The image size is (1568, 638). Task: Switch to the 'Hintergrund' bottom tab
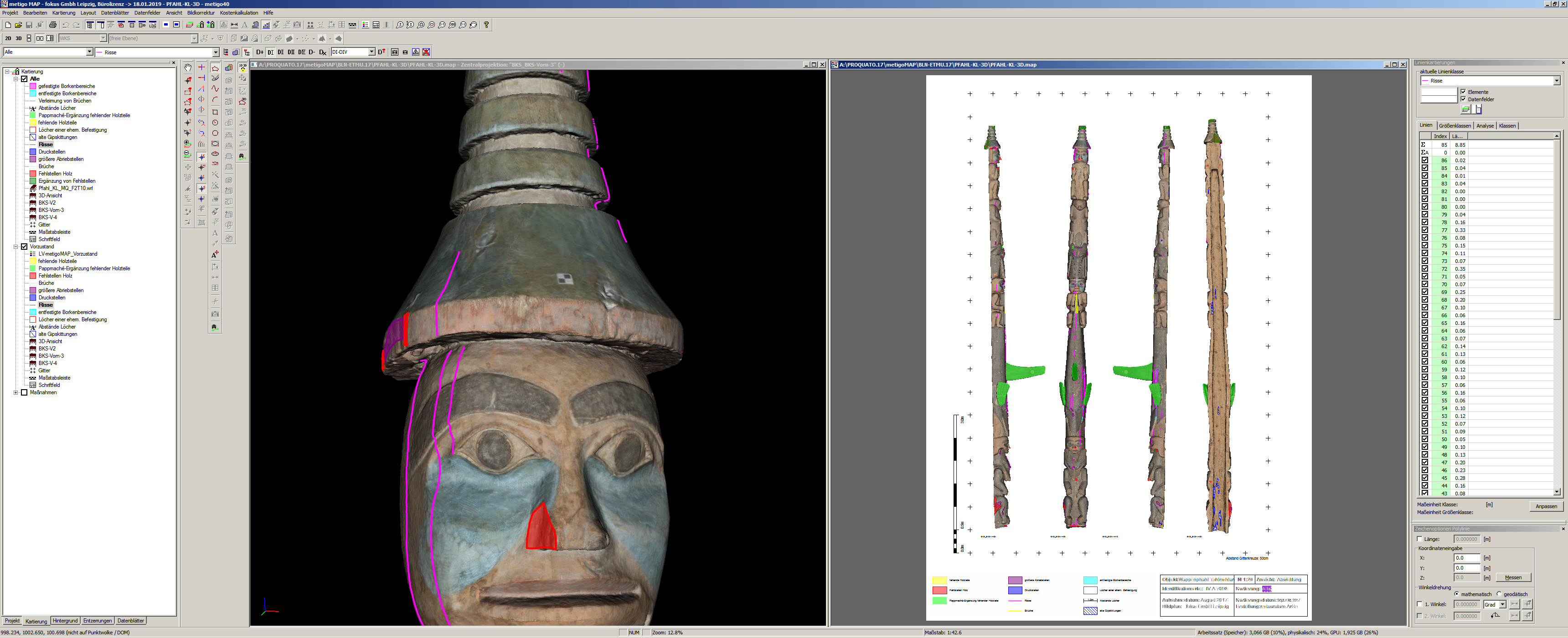65,621
